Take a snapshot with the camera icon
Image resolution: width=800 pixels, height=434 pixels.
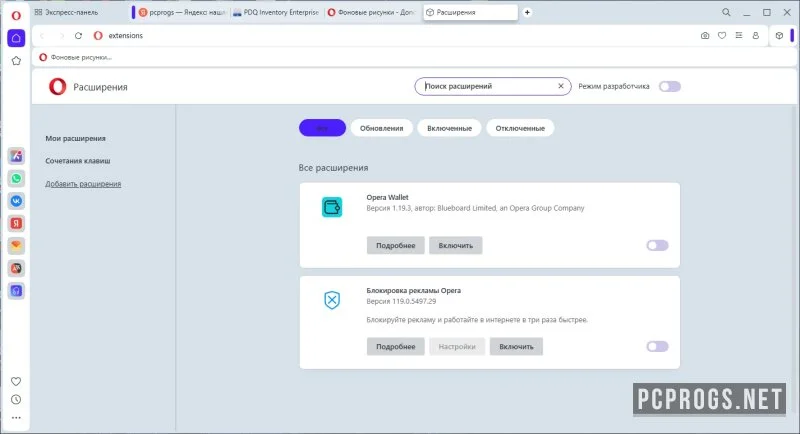(x=705, y=36)
